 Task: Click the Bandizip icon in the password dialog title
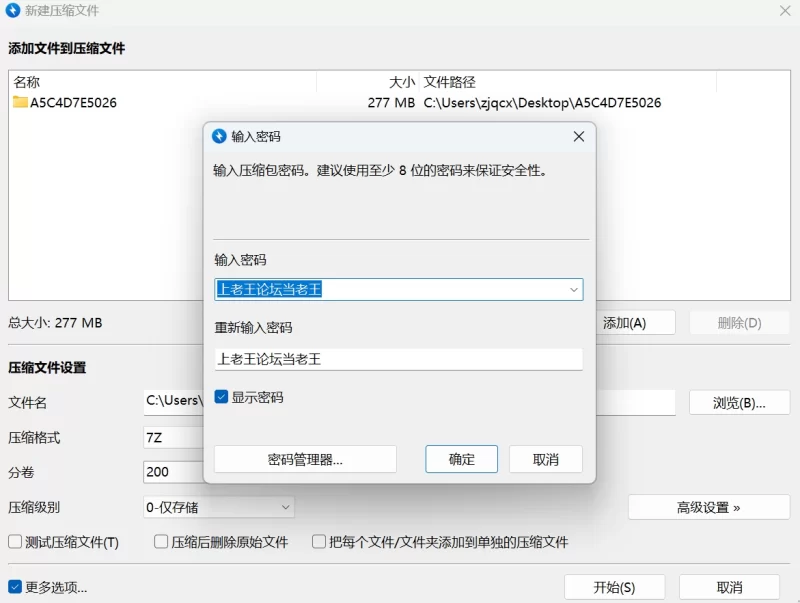point(220,136)
